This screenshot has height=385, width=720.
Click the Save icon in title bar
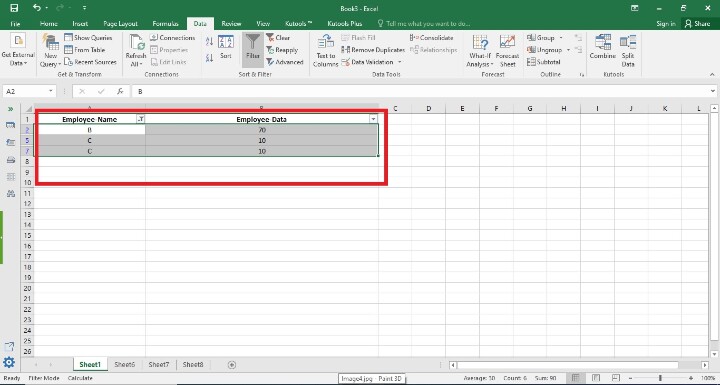pos(14,8)
